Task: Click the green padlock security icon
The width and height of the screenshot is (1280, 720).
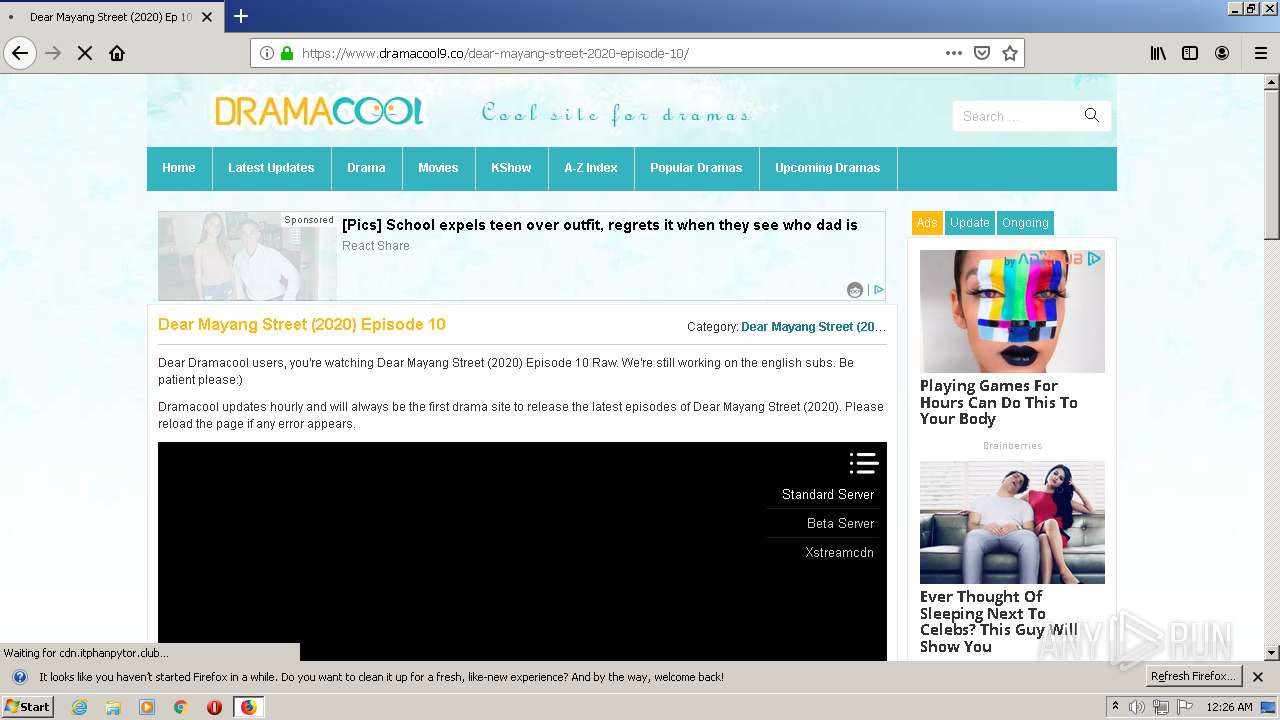Action: pyautogui.click(x=287, y=53)
